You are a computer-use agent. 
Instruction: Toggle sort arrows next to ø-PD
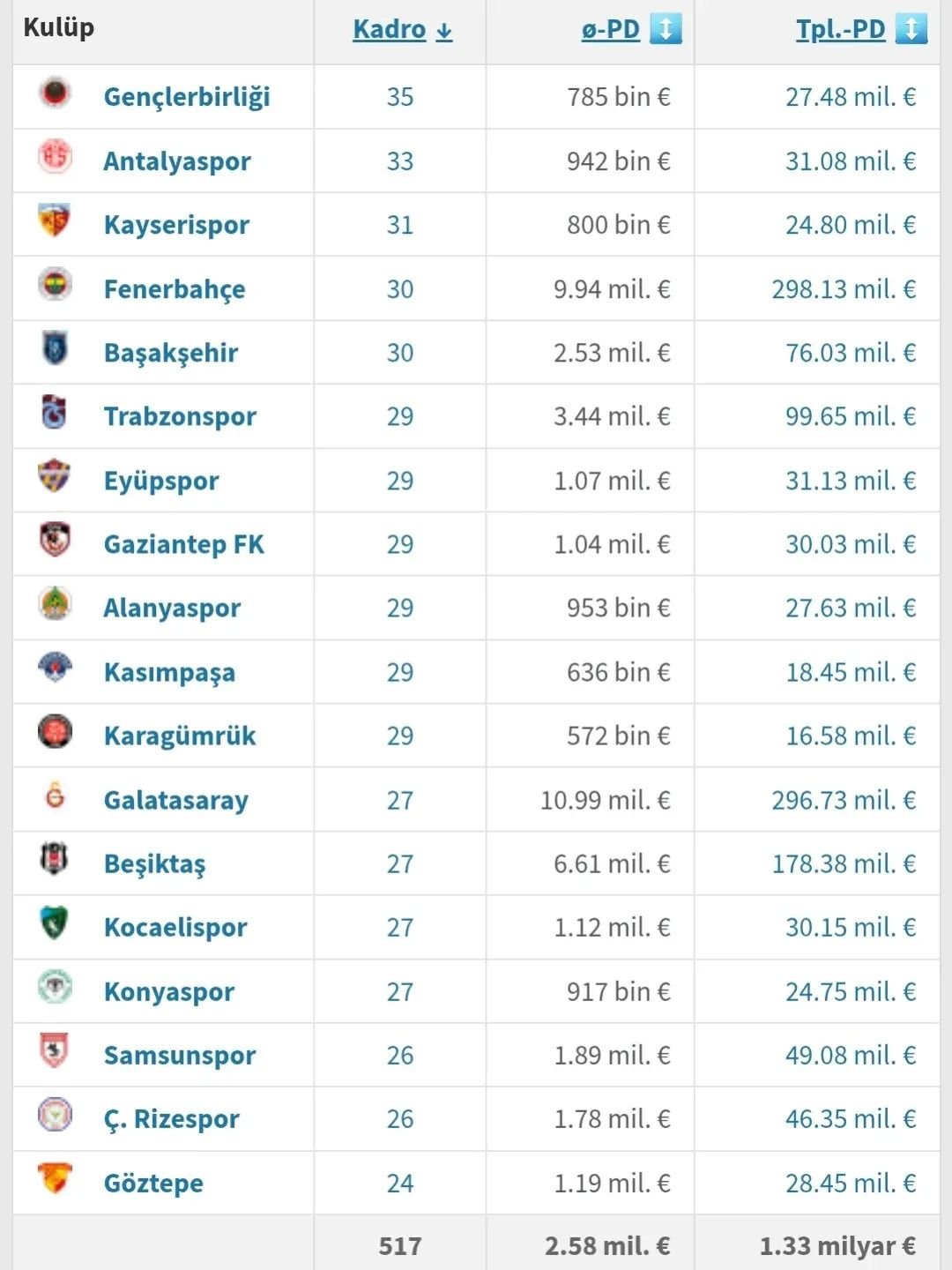pyautogui.click(x=666, y=29)
